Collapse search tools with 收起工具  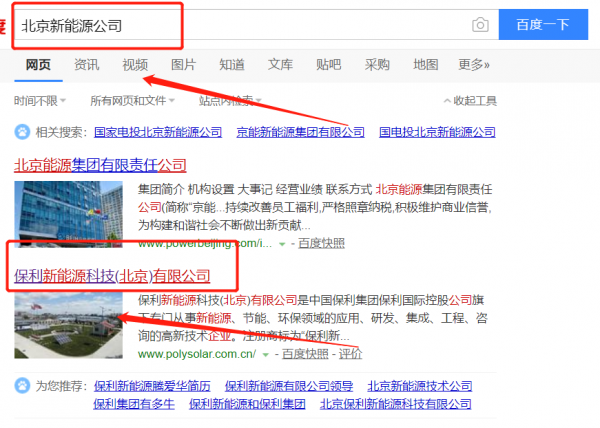click(470, 101)
